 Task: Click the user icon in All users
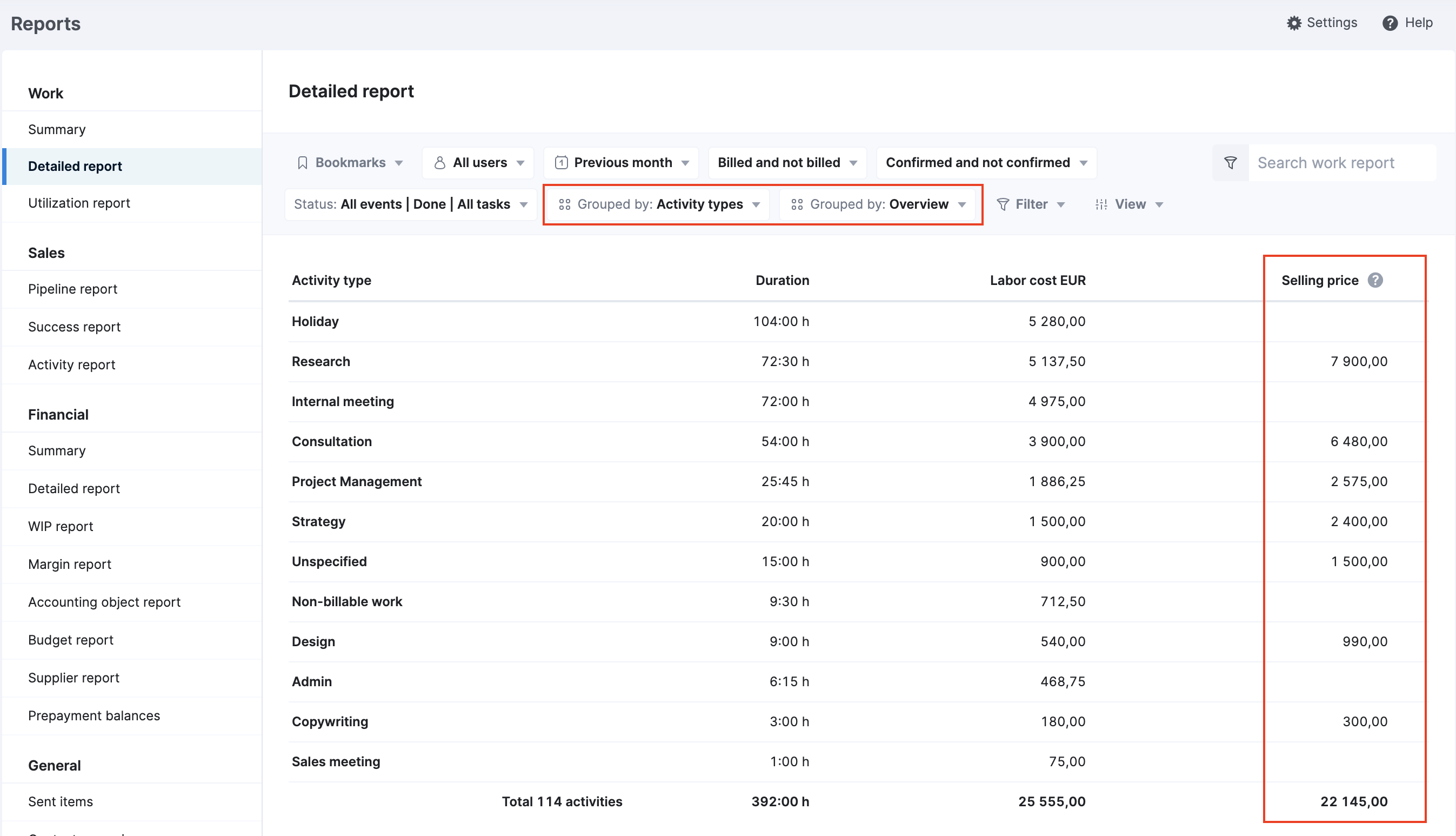(x=439, y=163)
